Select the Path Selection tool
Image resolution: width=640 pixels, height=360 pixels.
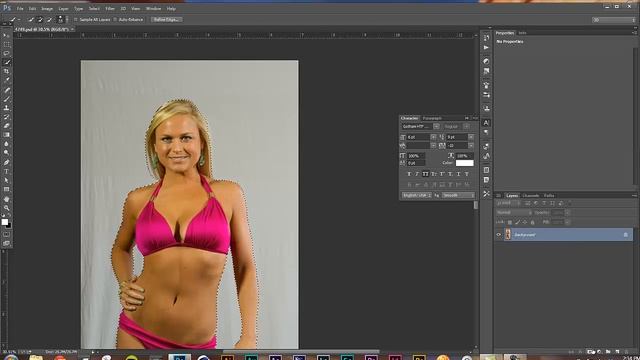(x=7, y=180)
